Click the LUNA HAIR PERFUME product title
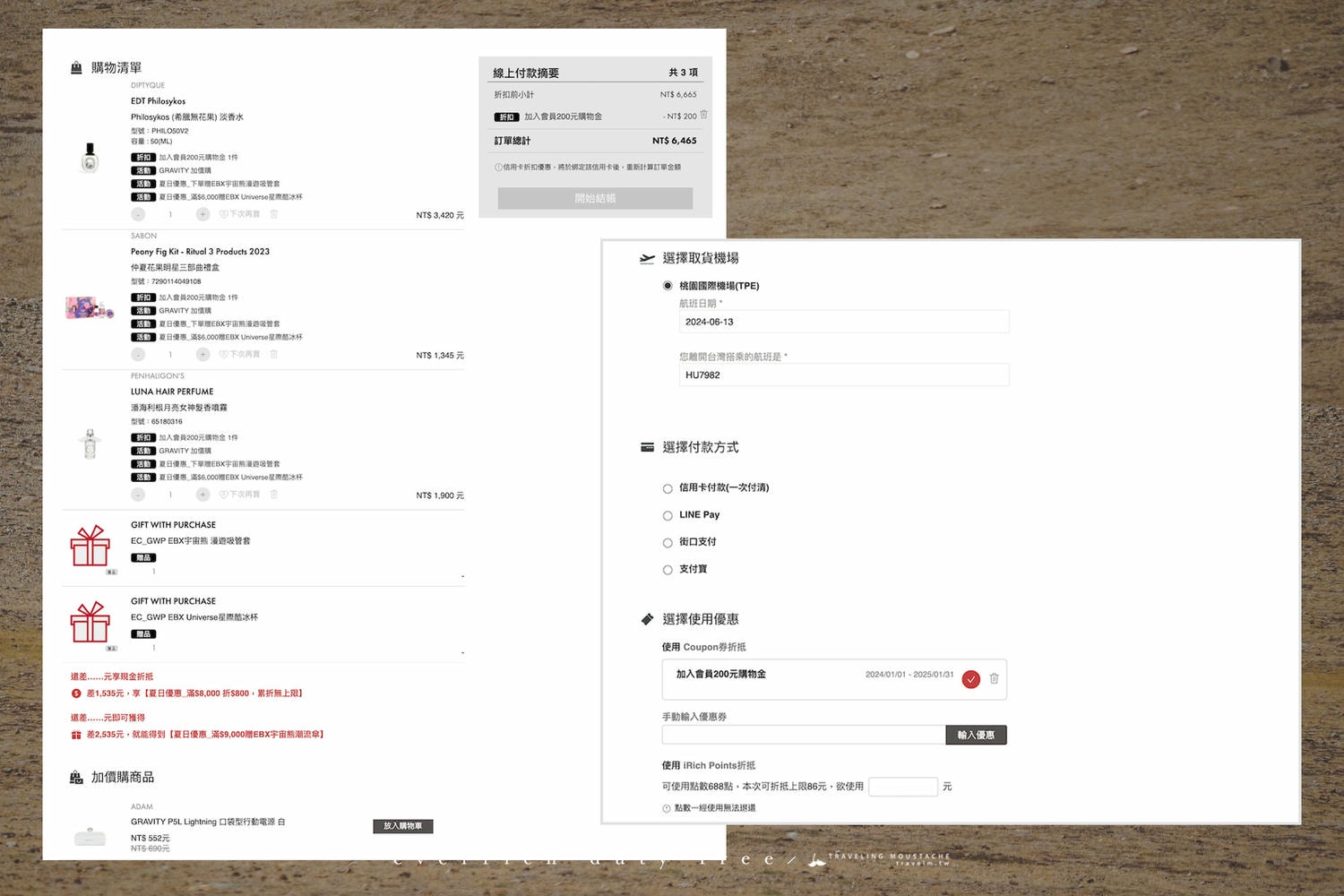 [x=172, y=392]
